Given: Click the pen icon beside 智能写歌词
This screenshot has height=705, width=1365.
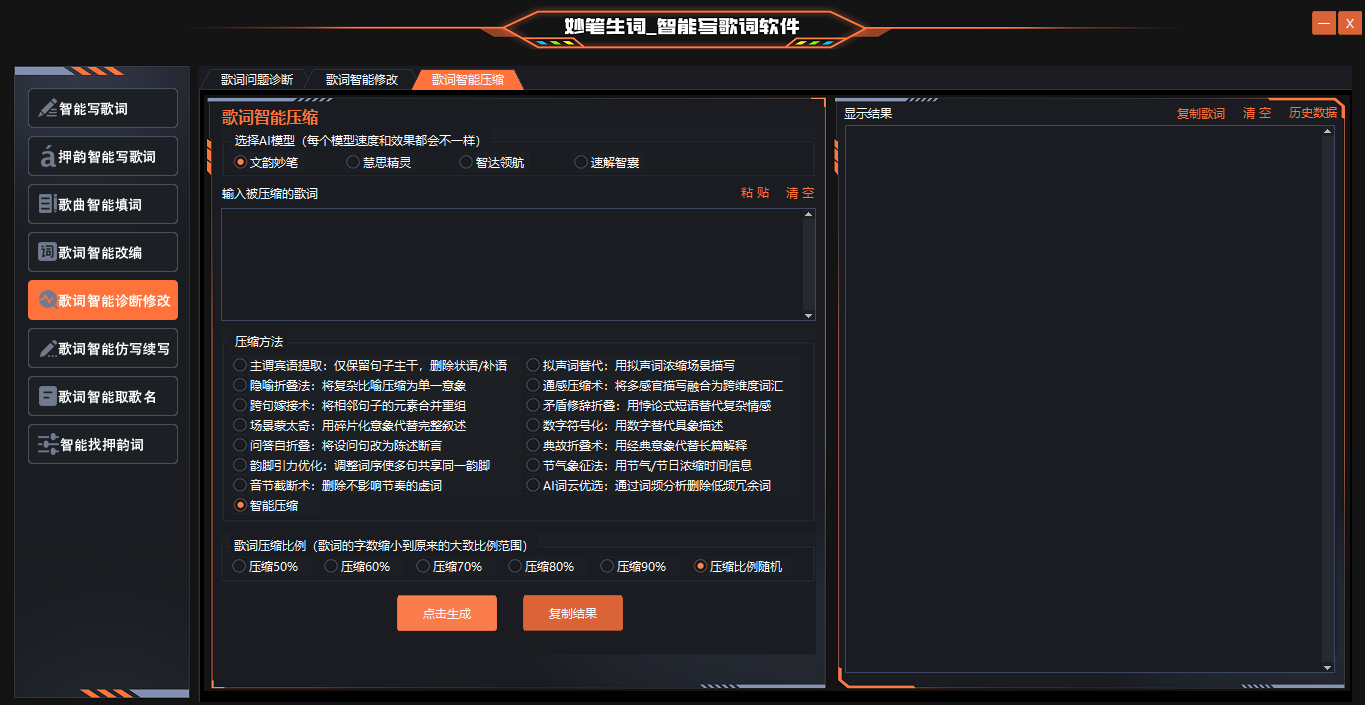Looking at the screenshot, I should [x=47, y=108].
